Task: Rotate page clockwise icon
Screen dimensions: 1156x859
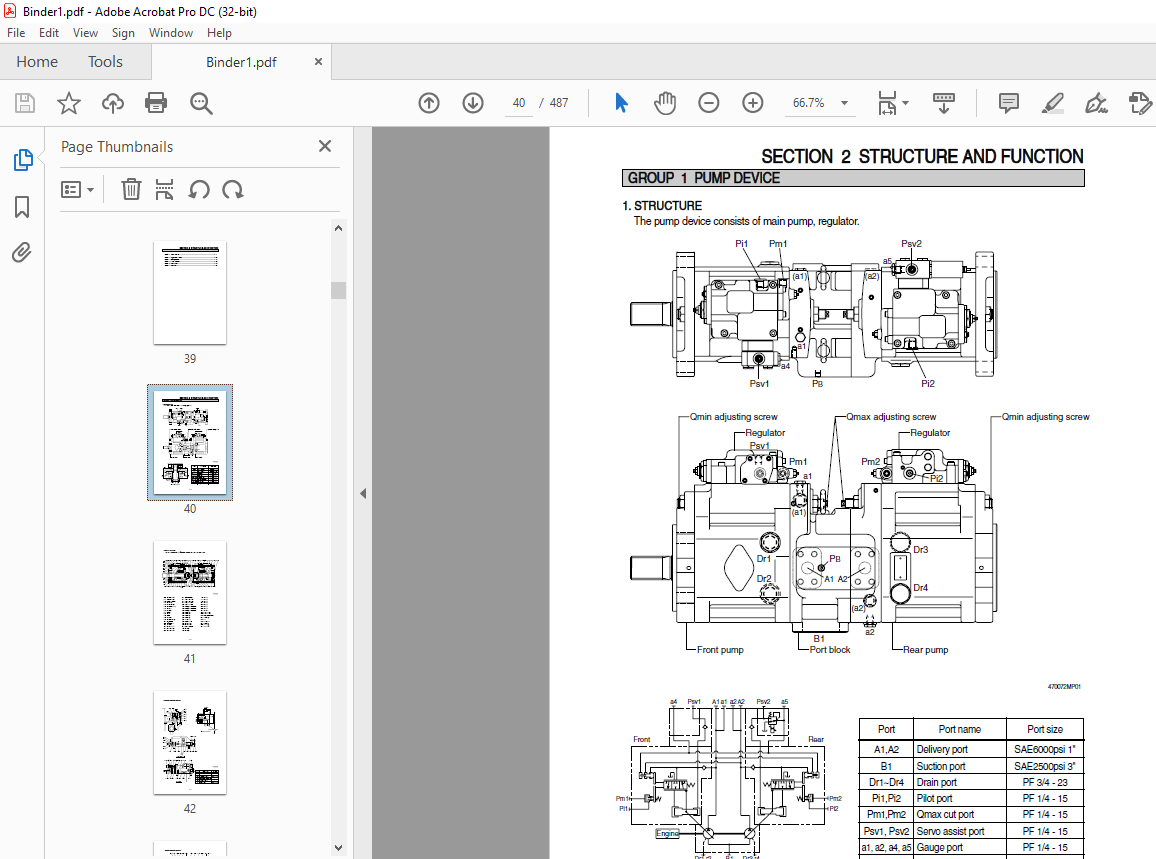Action: [x=233, y=189]
